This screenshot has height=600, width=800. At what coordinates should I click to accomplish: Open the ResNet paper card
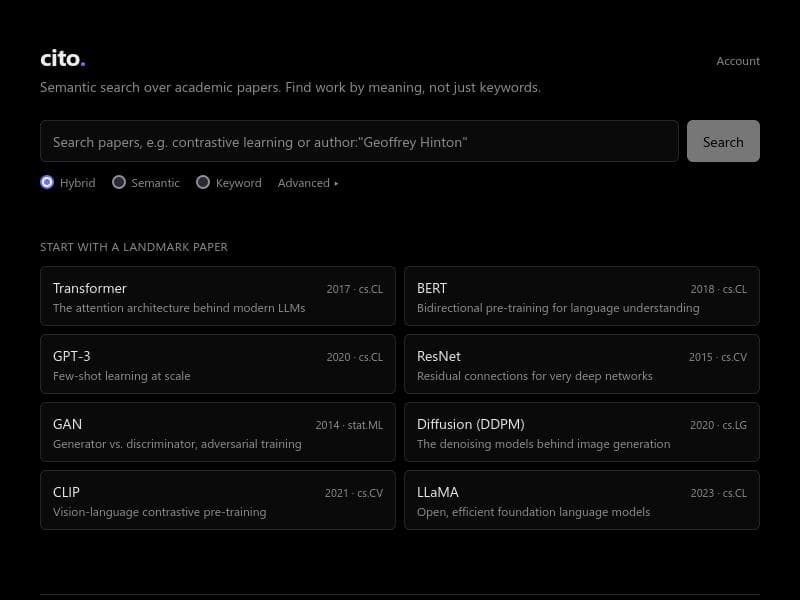point(582,364)
